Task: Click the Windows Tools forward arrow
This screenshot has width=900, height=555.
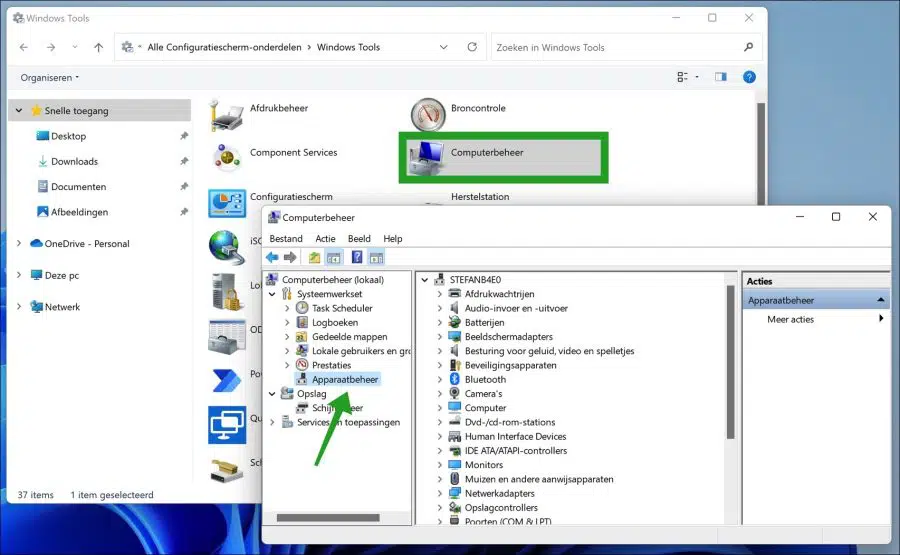Action: click(x=51, y=48)
